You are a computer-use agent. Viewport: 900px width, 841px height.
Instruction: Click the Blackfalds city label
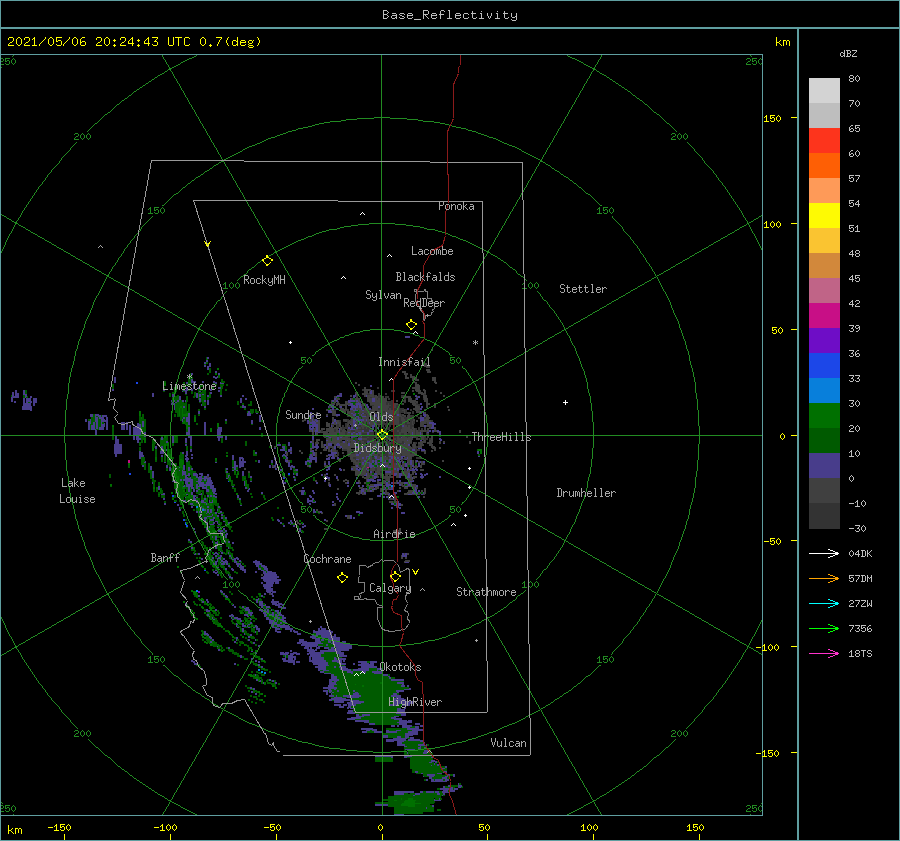425,277
